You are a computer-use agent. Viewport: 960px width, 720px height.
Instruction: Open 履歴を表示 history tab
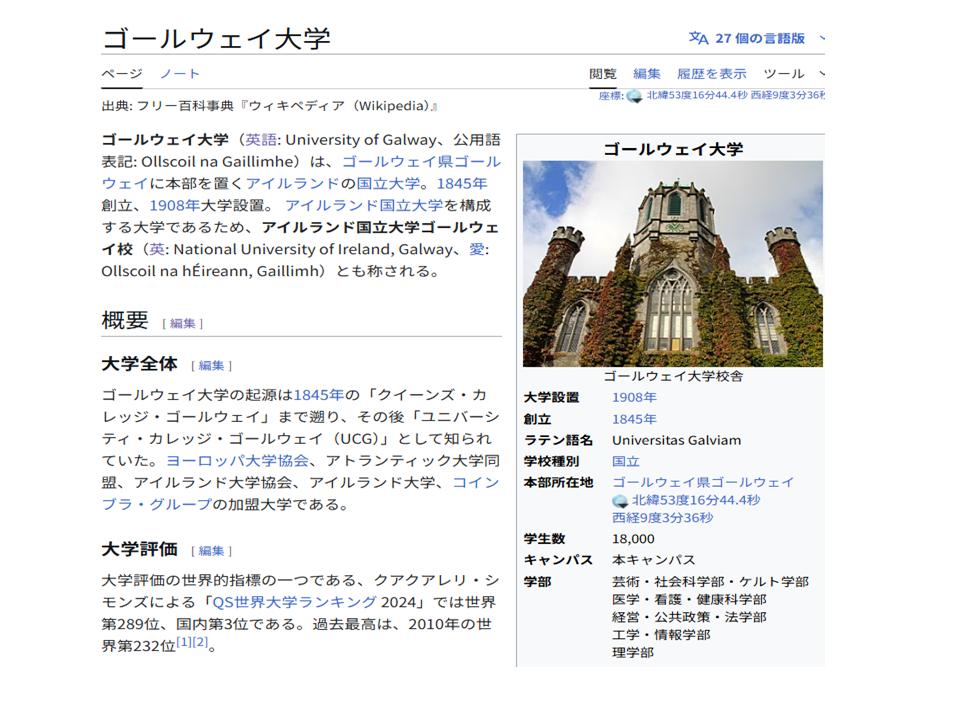click(711, 74)
